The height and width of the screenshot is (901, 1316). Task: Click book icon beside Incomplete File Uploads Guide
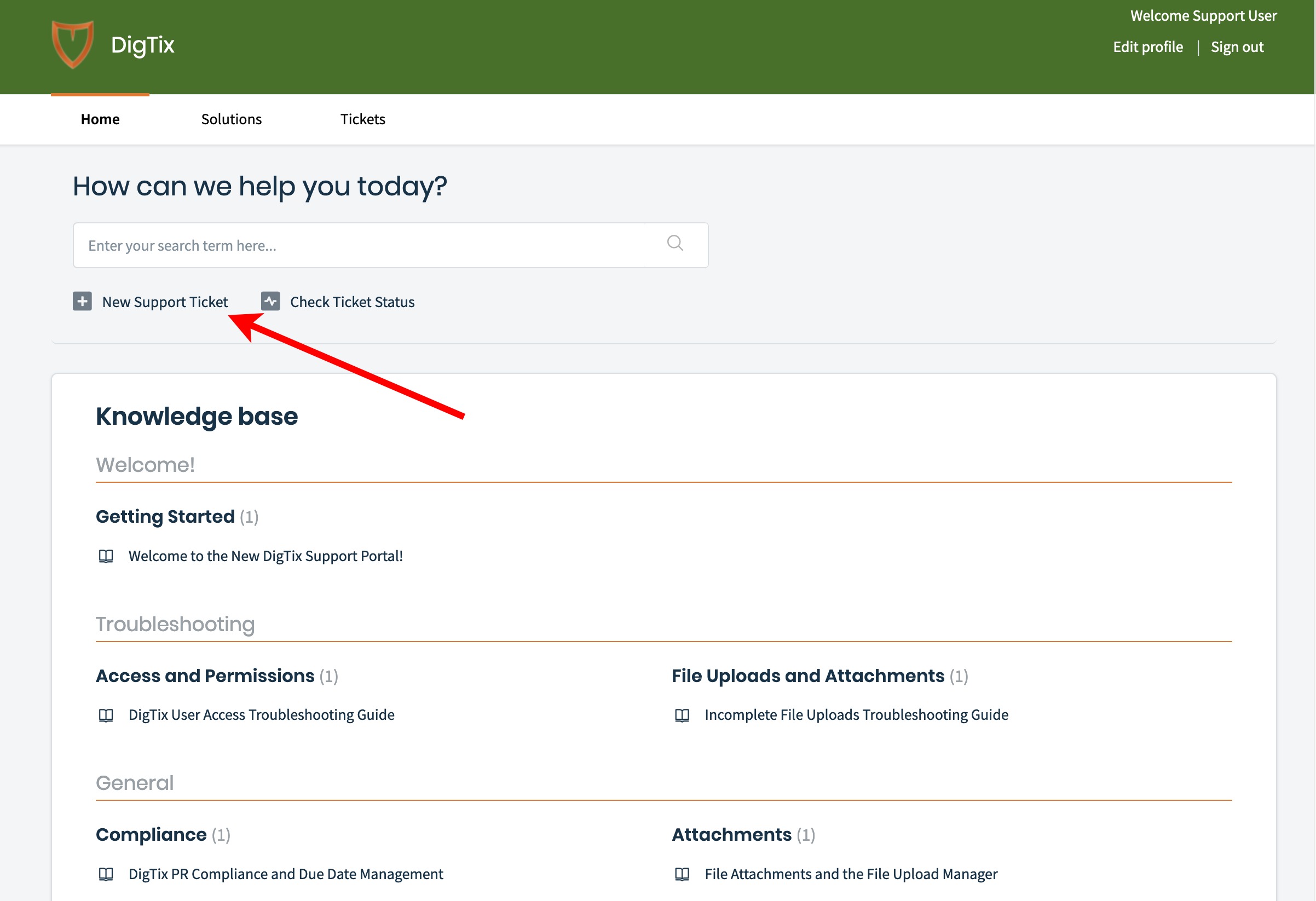pos(682,715)
